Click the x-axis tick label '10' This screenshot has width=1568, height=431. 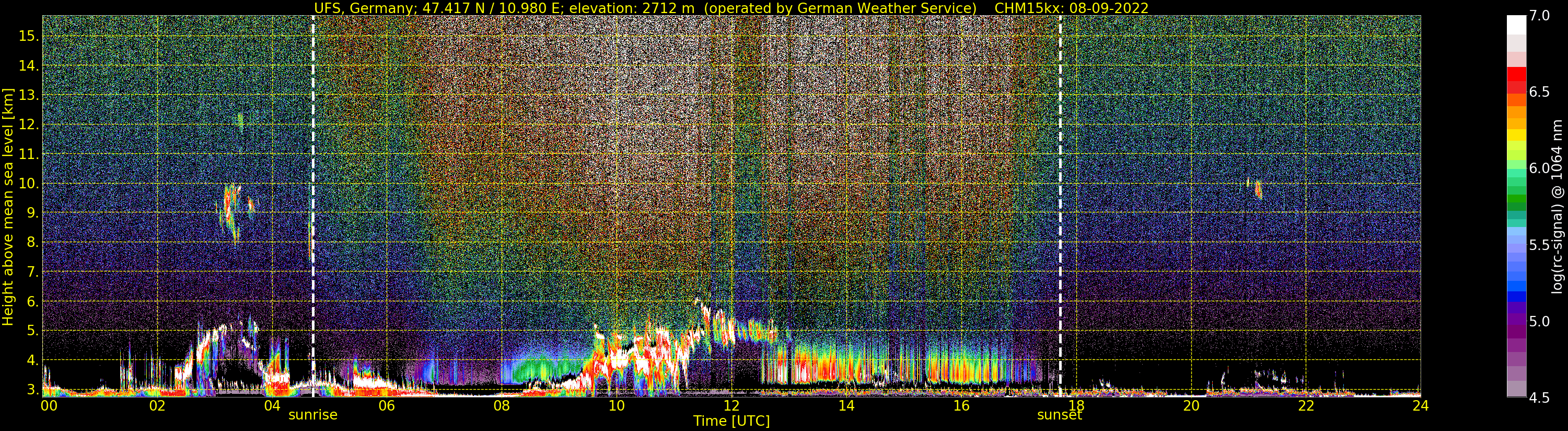tap(617, 406)
